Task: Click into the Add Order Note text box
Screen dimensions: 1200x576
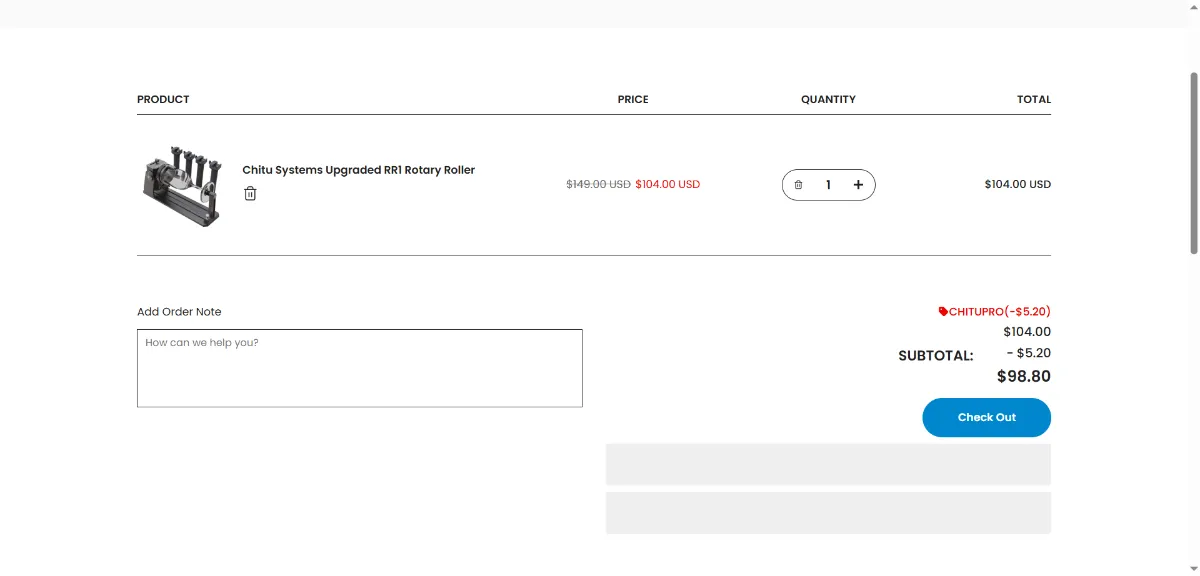Action: pos(360,368)
